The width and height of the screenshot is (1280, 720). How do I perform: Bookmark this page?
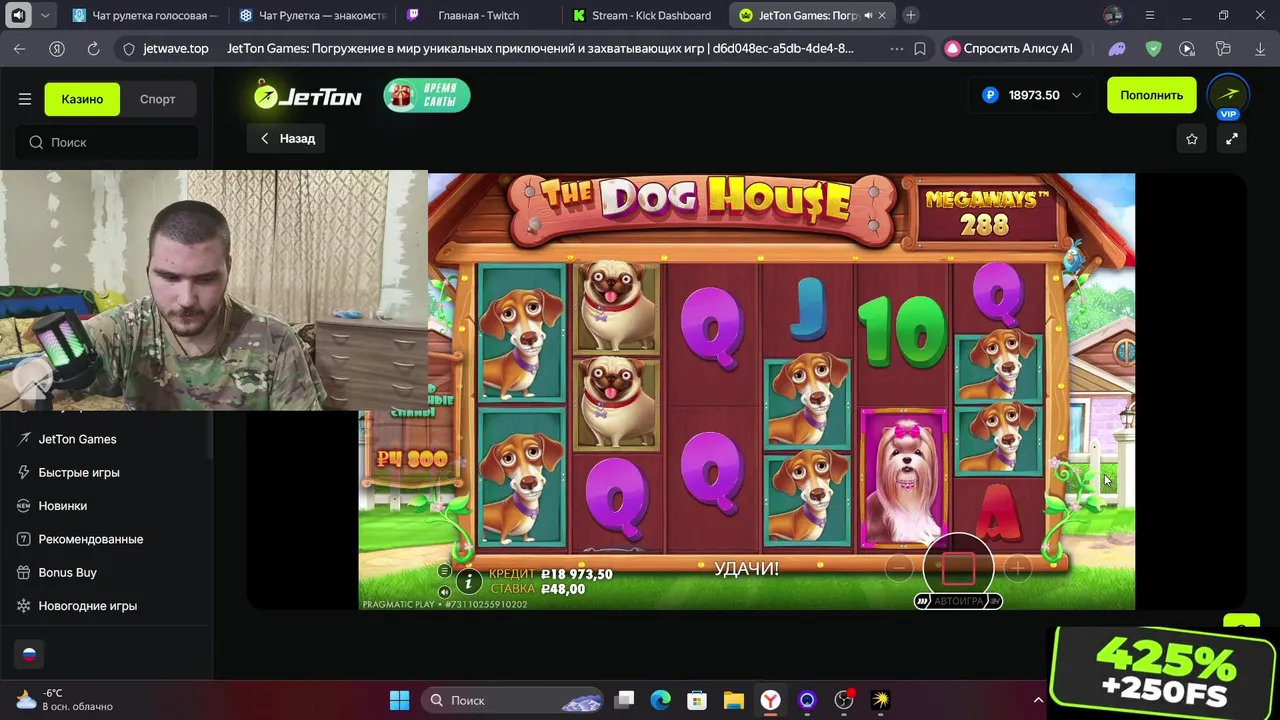click(920, 48)
